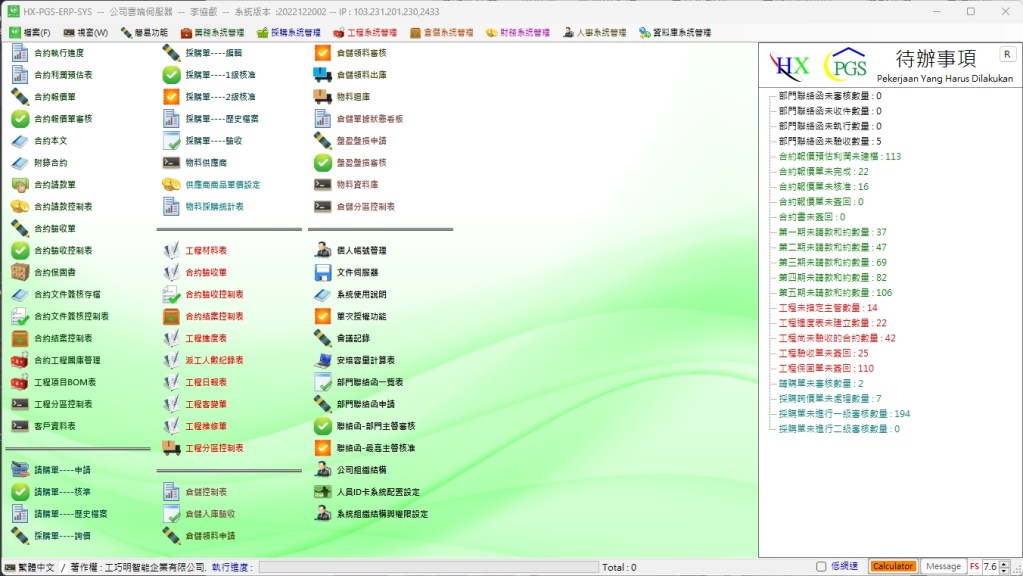Expand the 人事系統管理 menu

(594, 32)
